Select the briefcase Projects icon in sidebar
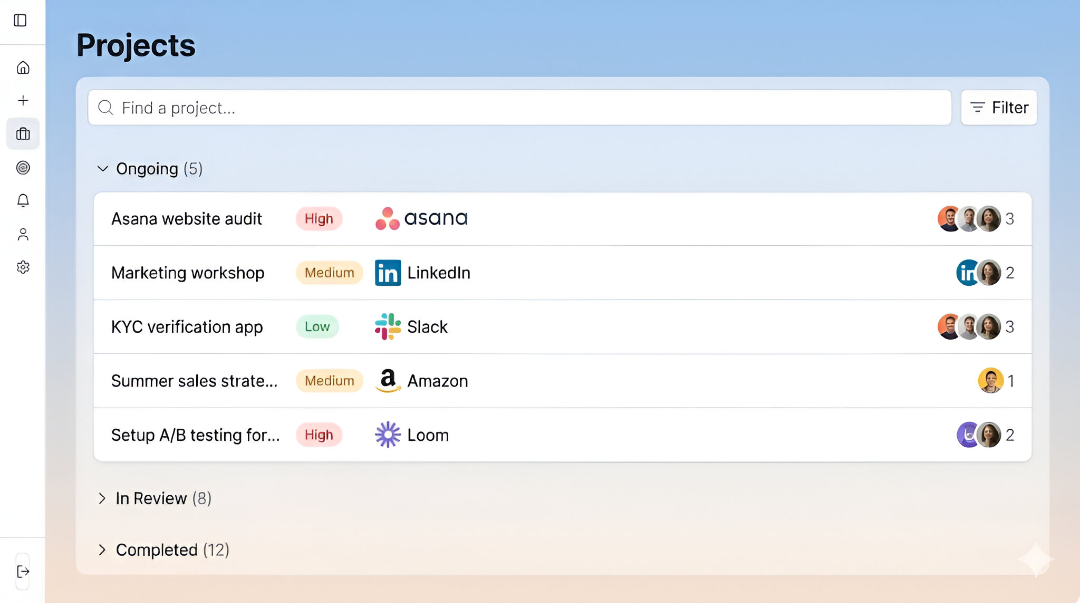Viewport: 1080px width, 603px height. pos(22,133)
